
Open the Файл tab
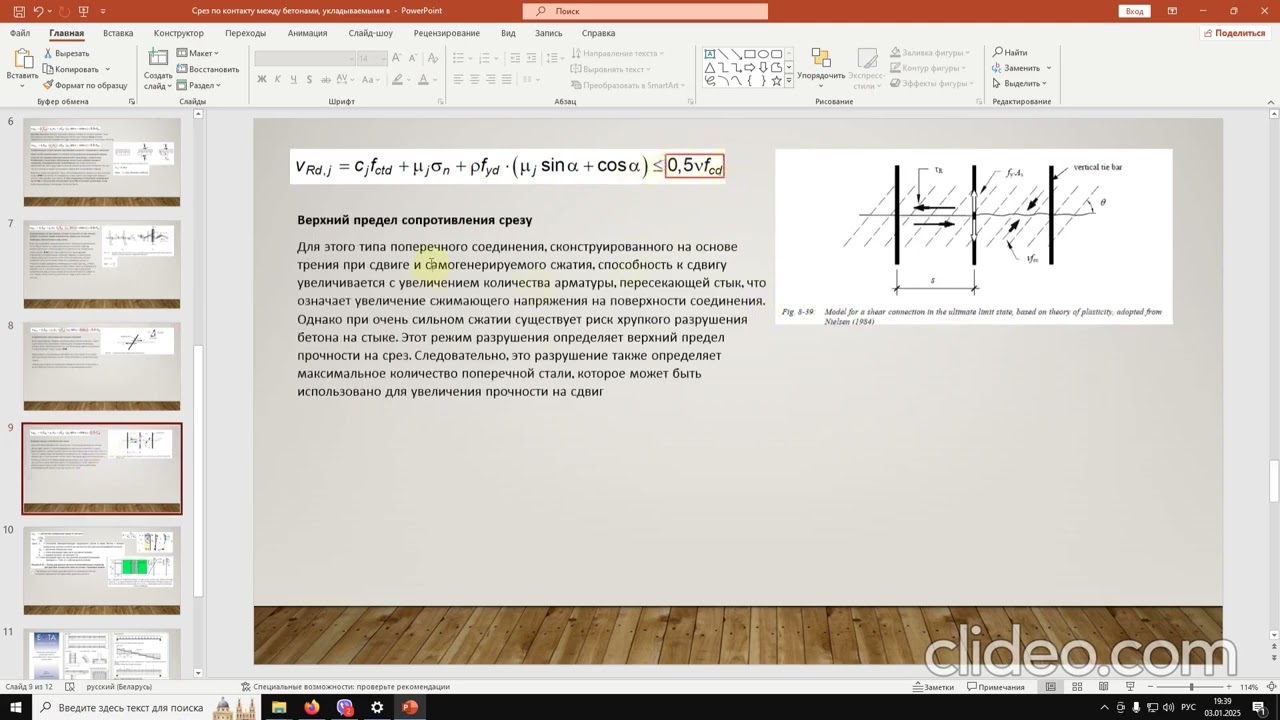pyautogui.click(x=20, y=33)
